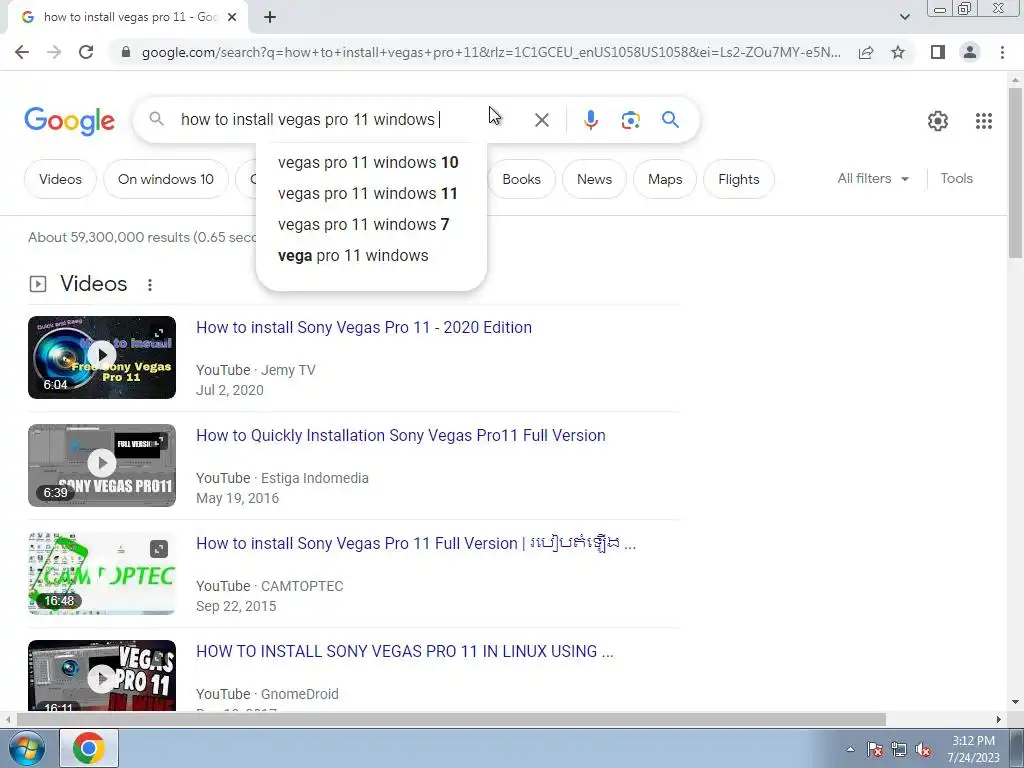The height and width of the screenshot is (768, 1024).
Task: Click the Windows Start orb
Action: pyautogui.click(x=27, y=748)
